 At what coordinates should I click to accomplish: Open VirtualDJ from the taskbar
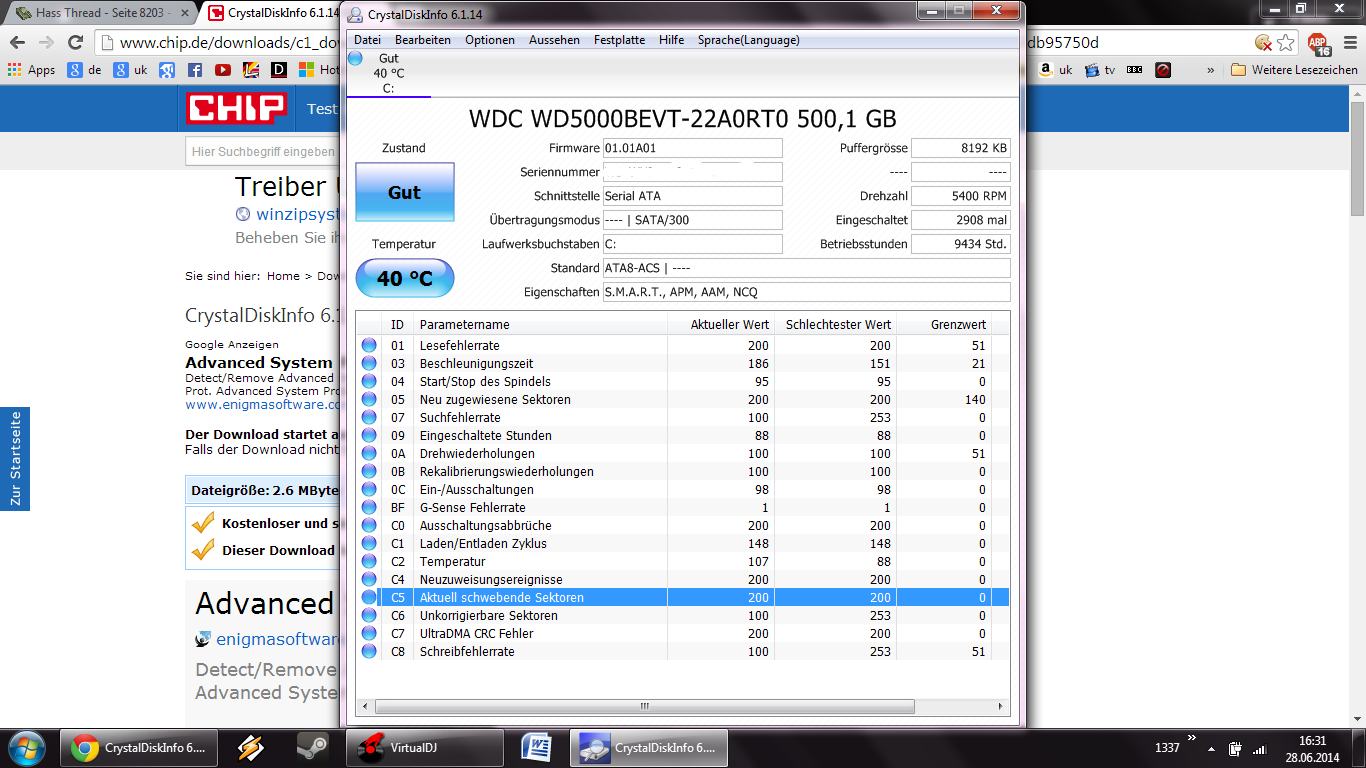point(425,747)
